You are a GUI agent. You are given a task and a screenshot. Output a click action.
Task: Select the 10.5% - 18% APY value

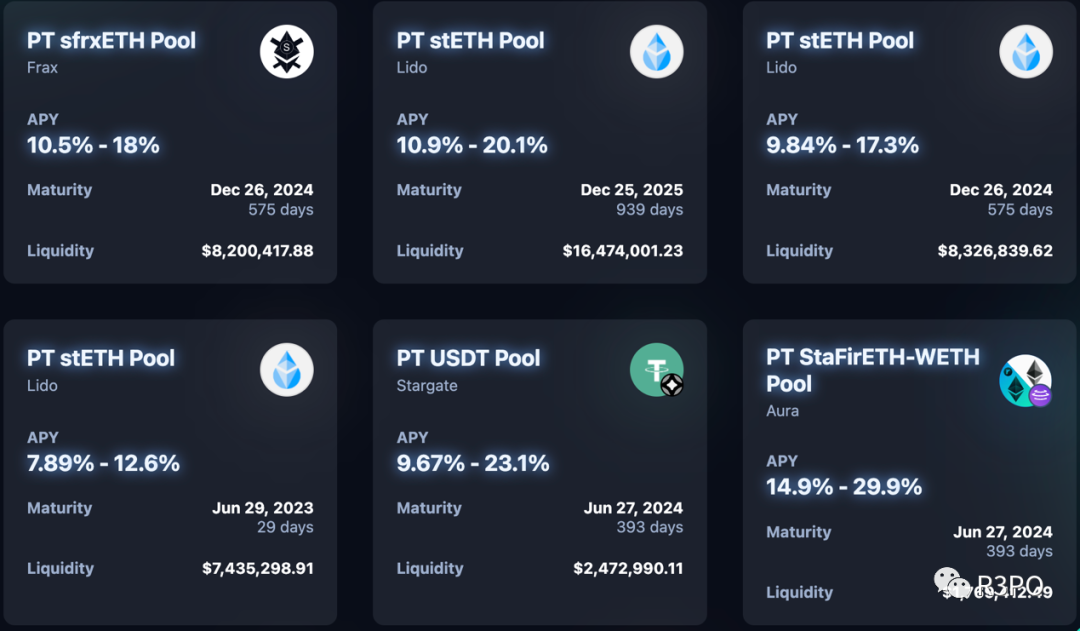93,145
